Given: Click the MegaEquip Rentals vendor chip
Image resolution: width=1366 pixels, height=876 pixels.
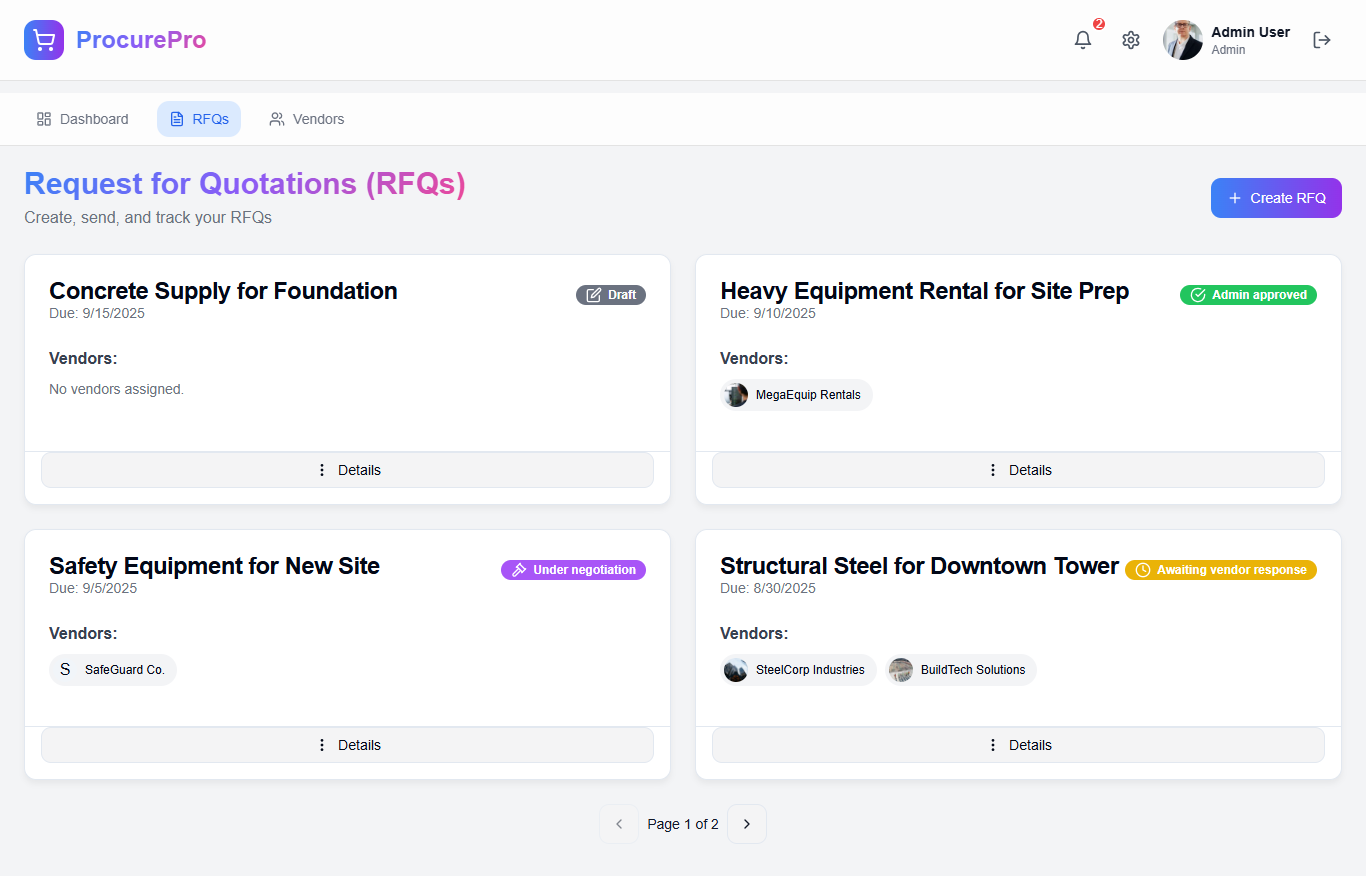Looking at the screenshot, I should [797, 395].
